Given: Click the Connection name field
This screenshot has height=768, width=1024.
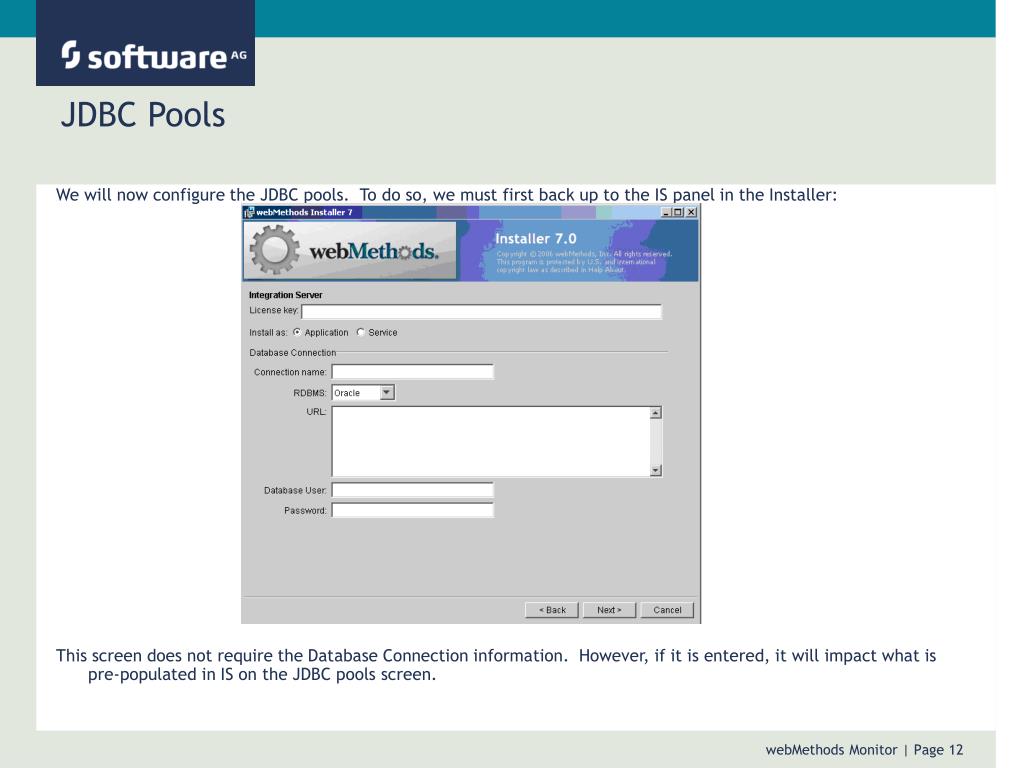Looking at the screenshot, I should tap(413, 372).
